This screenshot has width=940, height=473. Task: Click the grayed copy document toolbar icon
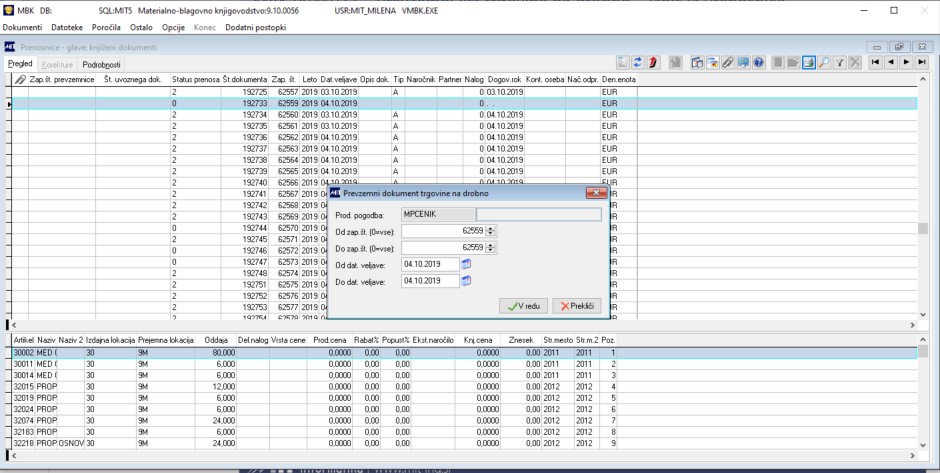(x=676, y=62)
